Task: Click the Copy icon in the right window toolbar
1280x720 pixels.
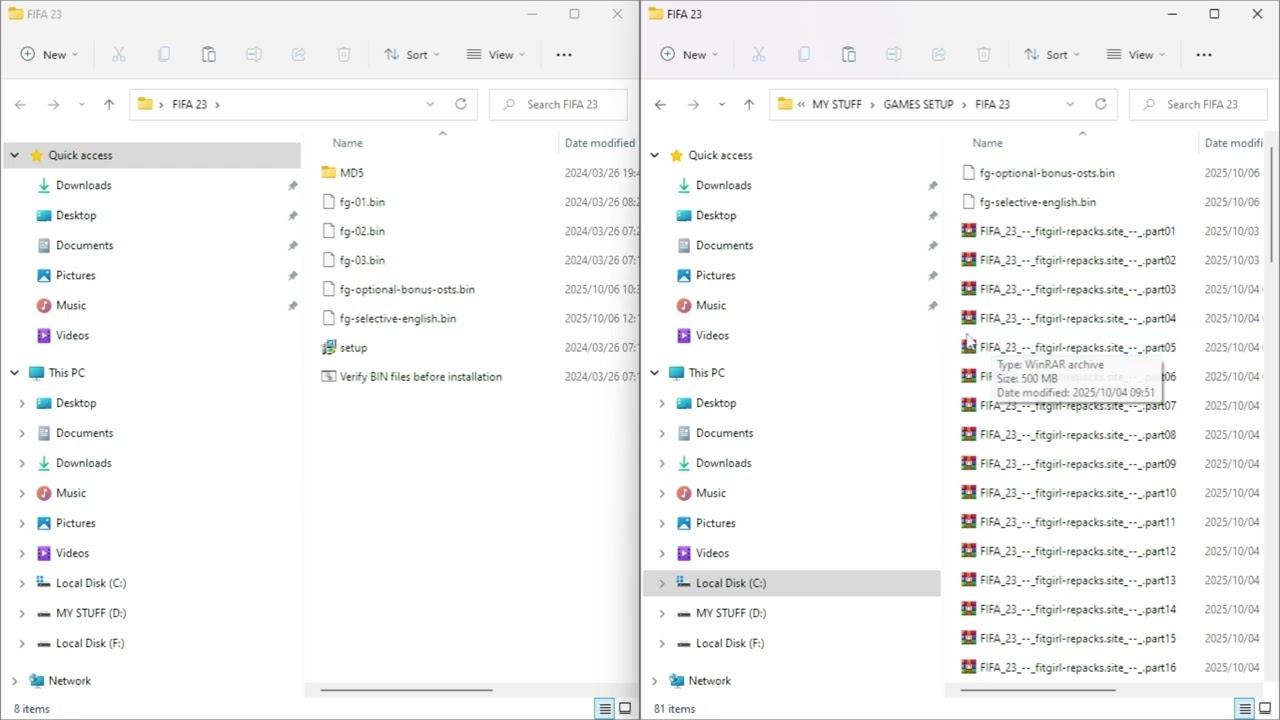Action: tap(804, 55)
